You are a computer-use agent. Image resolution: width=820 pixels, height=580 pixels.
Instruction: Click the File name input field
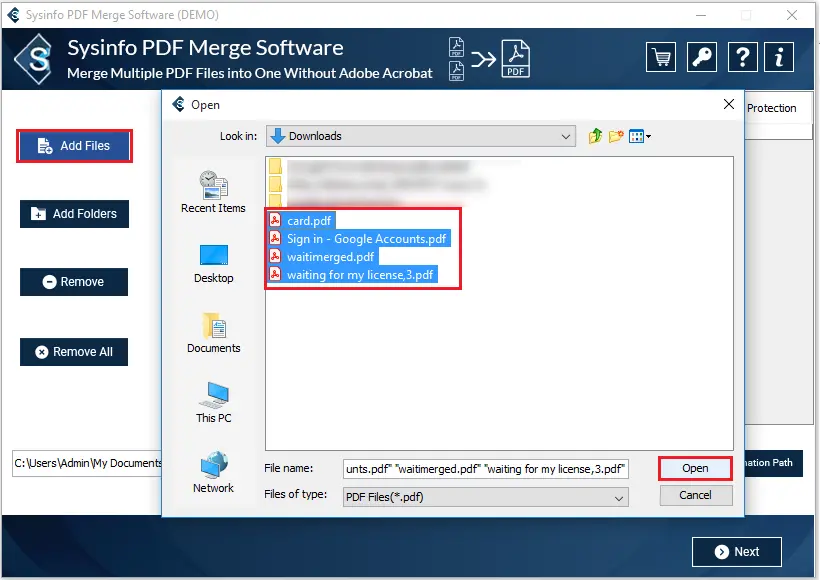(x=486, y=469)
